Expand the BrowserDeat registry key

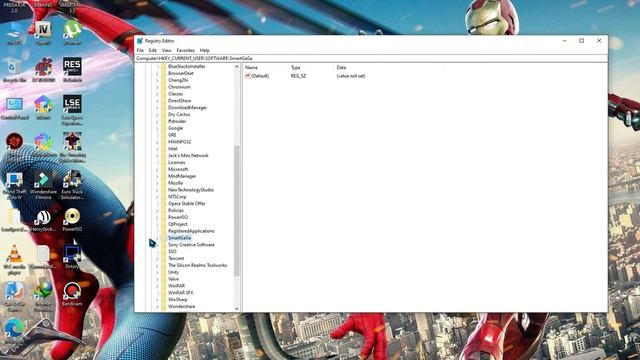157,73
